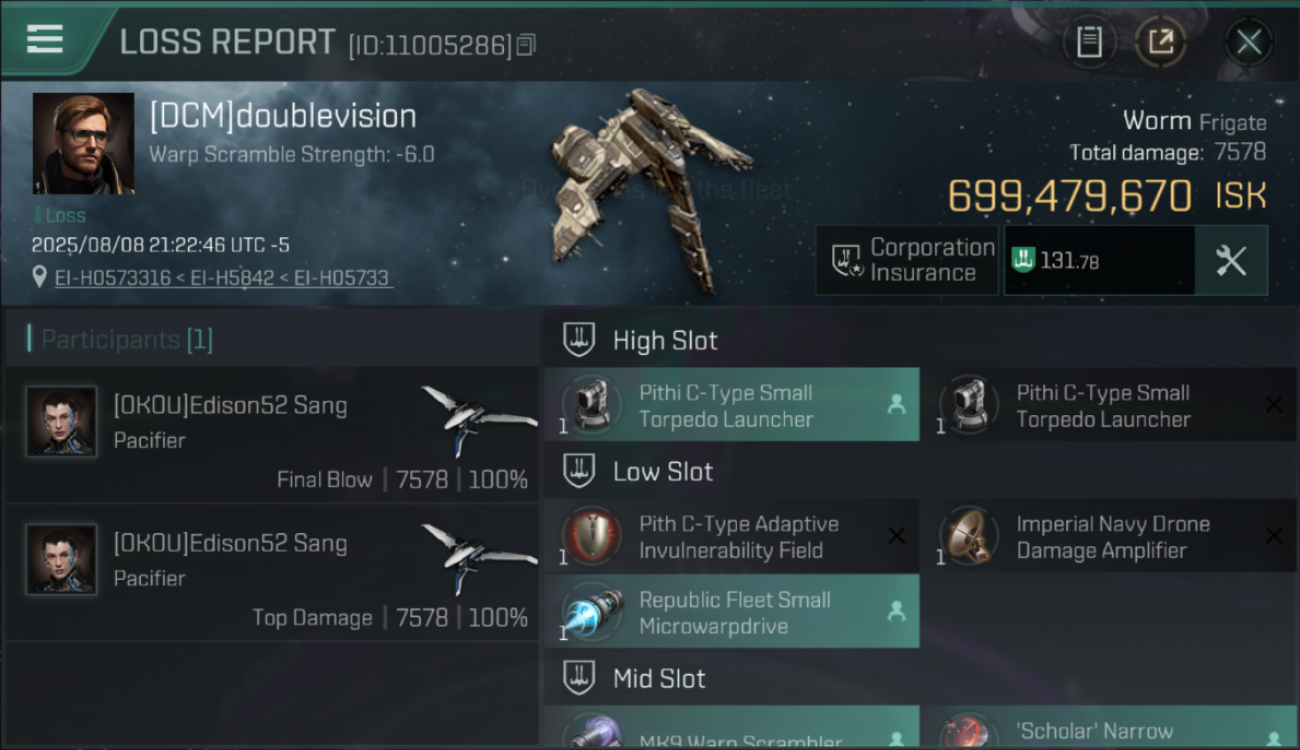The image size is (1300, 750).
Task: Select Imperial Navy Drone Damage Amplifier
Action: [1109, 536]
